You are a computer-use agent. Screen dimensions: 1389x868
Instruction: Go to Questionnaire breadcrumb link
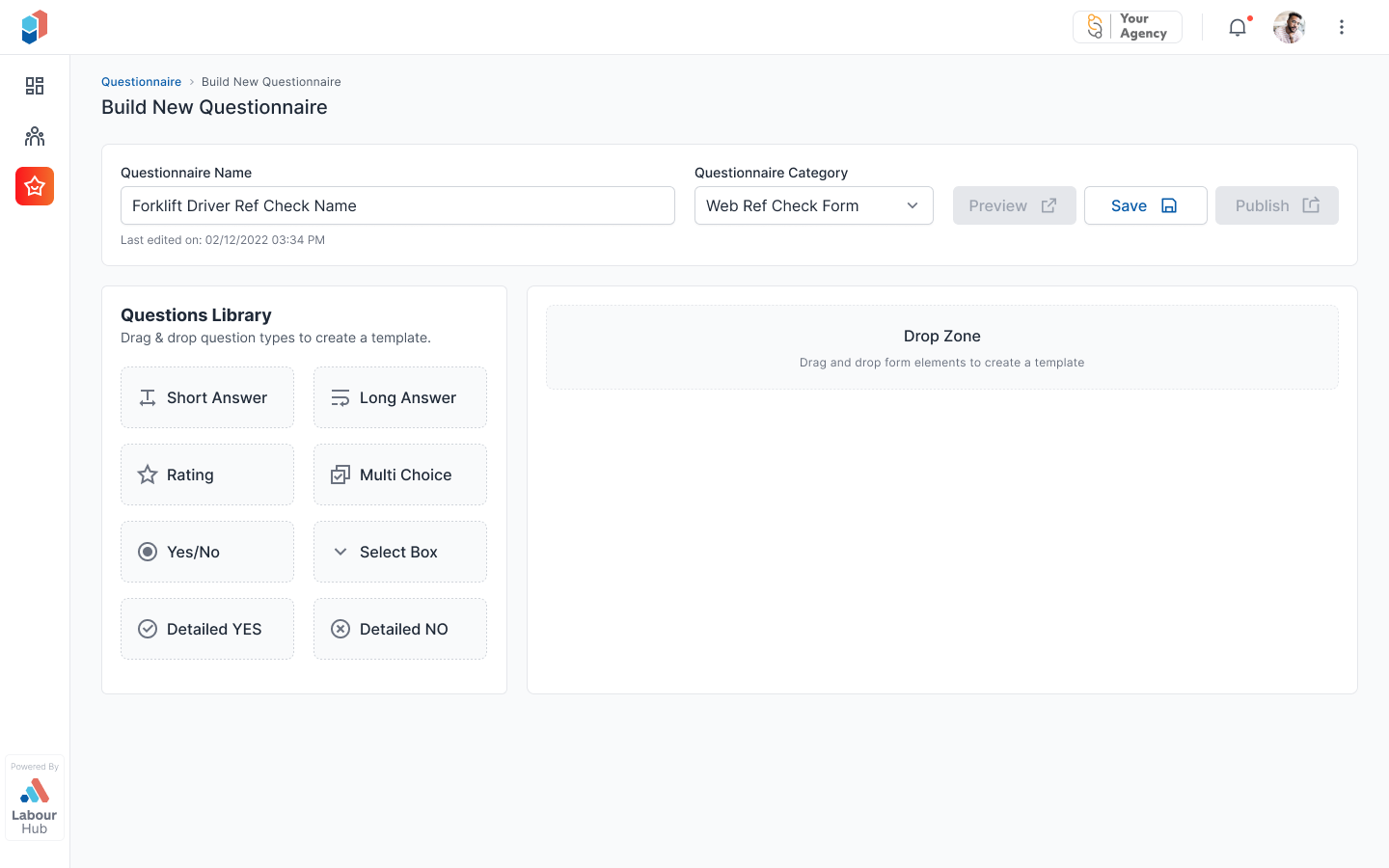(141, 82)
